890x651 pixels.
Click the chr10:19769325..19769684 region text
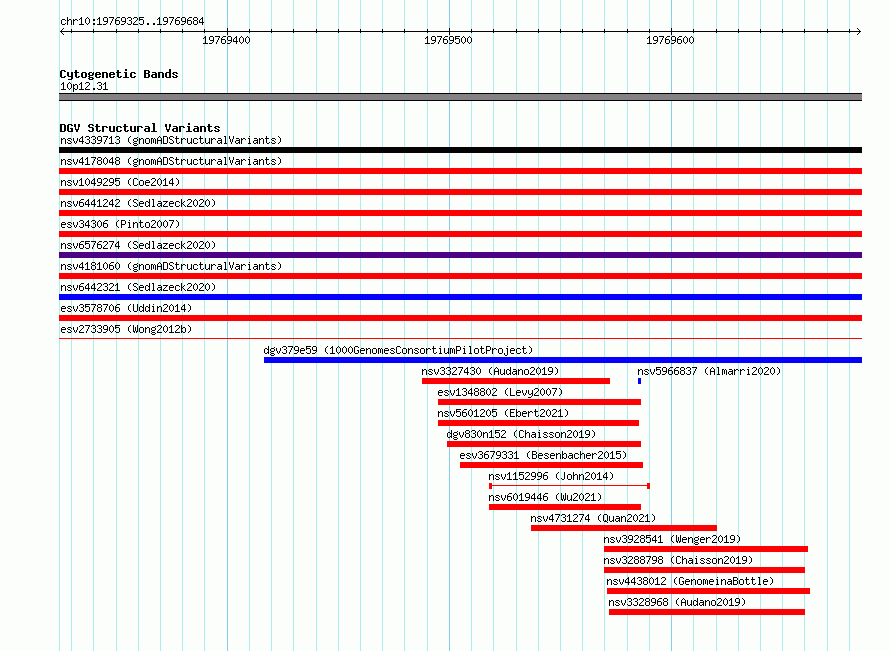(x=132, y=21)
